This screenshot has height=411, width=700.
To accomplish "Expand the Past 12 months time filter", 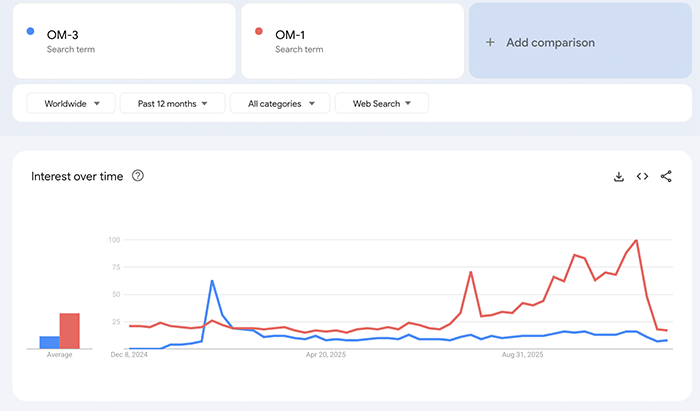I will pyautogui.click(x=173, y=103).
